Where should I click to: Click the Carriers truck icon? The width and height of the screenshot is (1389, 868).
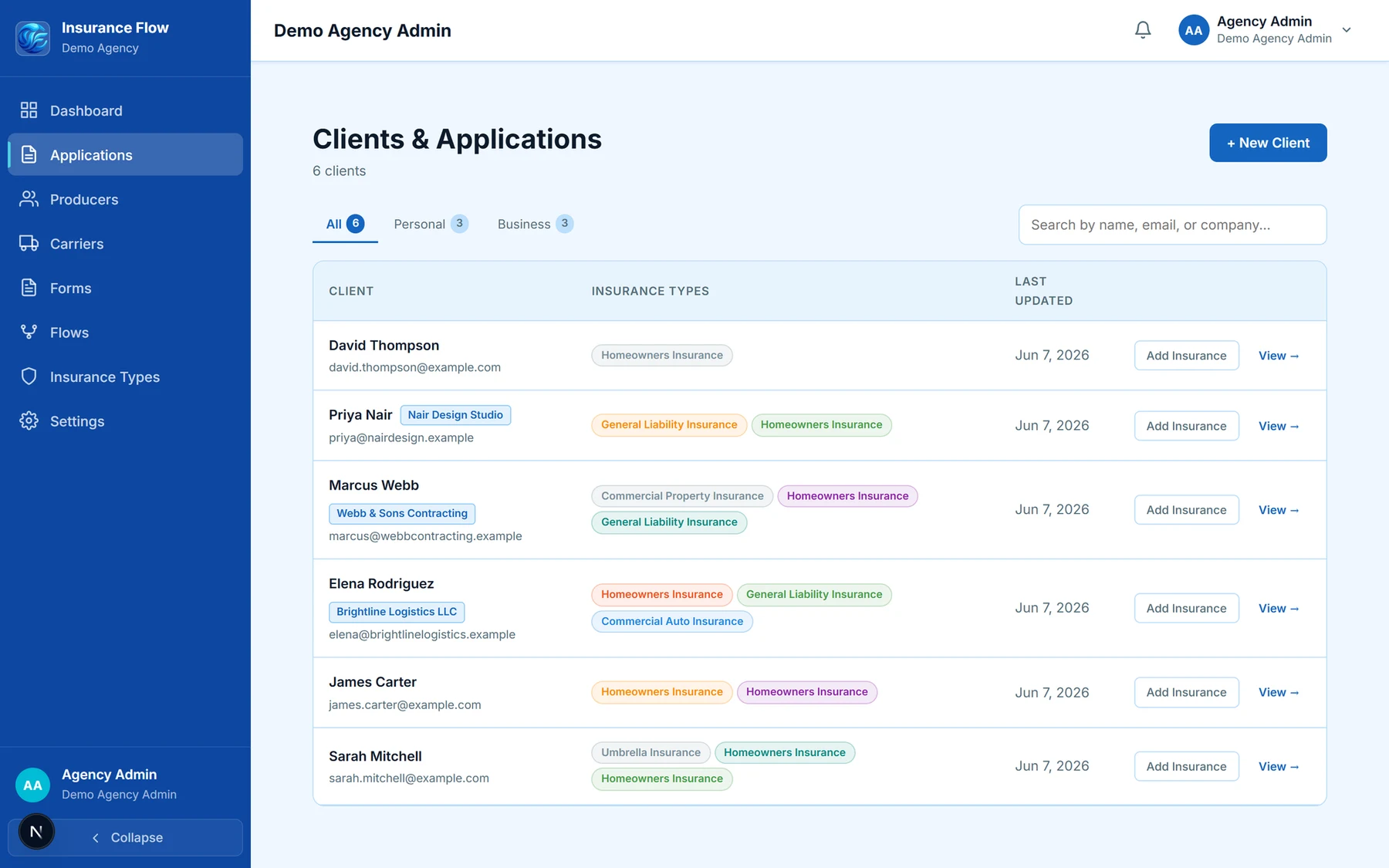click(x=29, y=244)
